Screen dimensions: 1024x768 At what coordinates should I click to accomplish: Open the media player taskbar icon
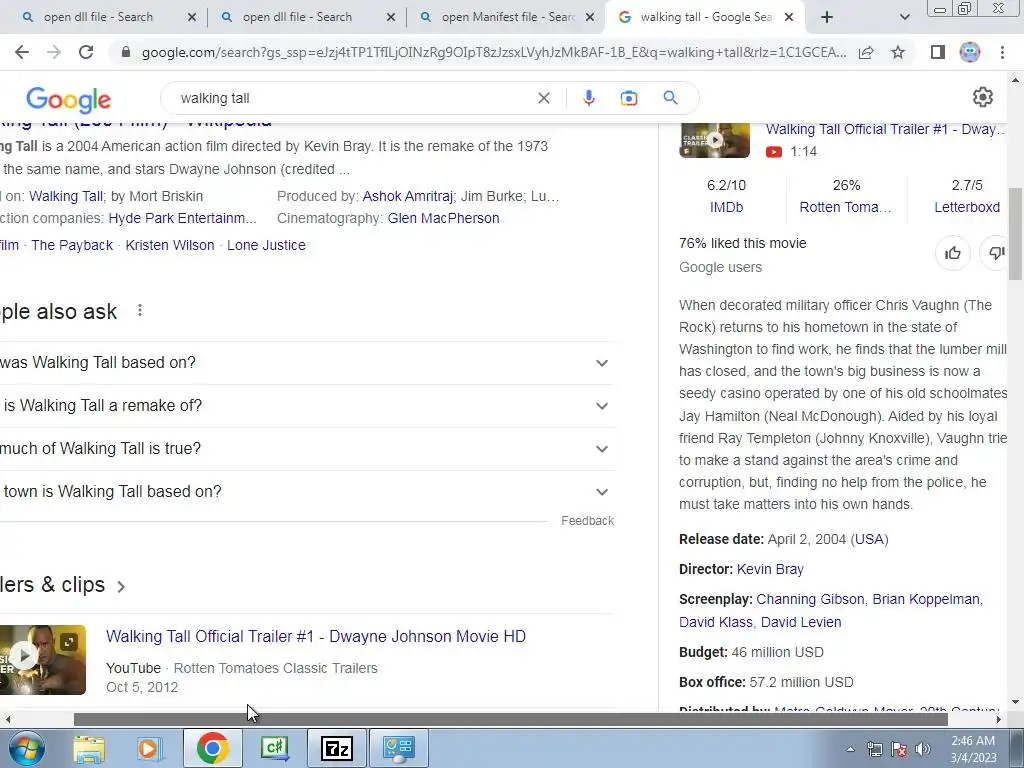point(150,748)
